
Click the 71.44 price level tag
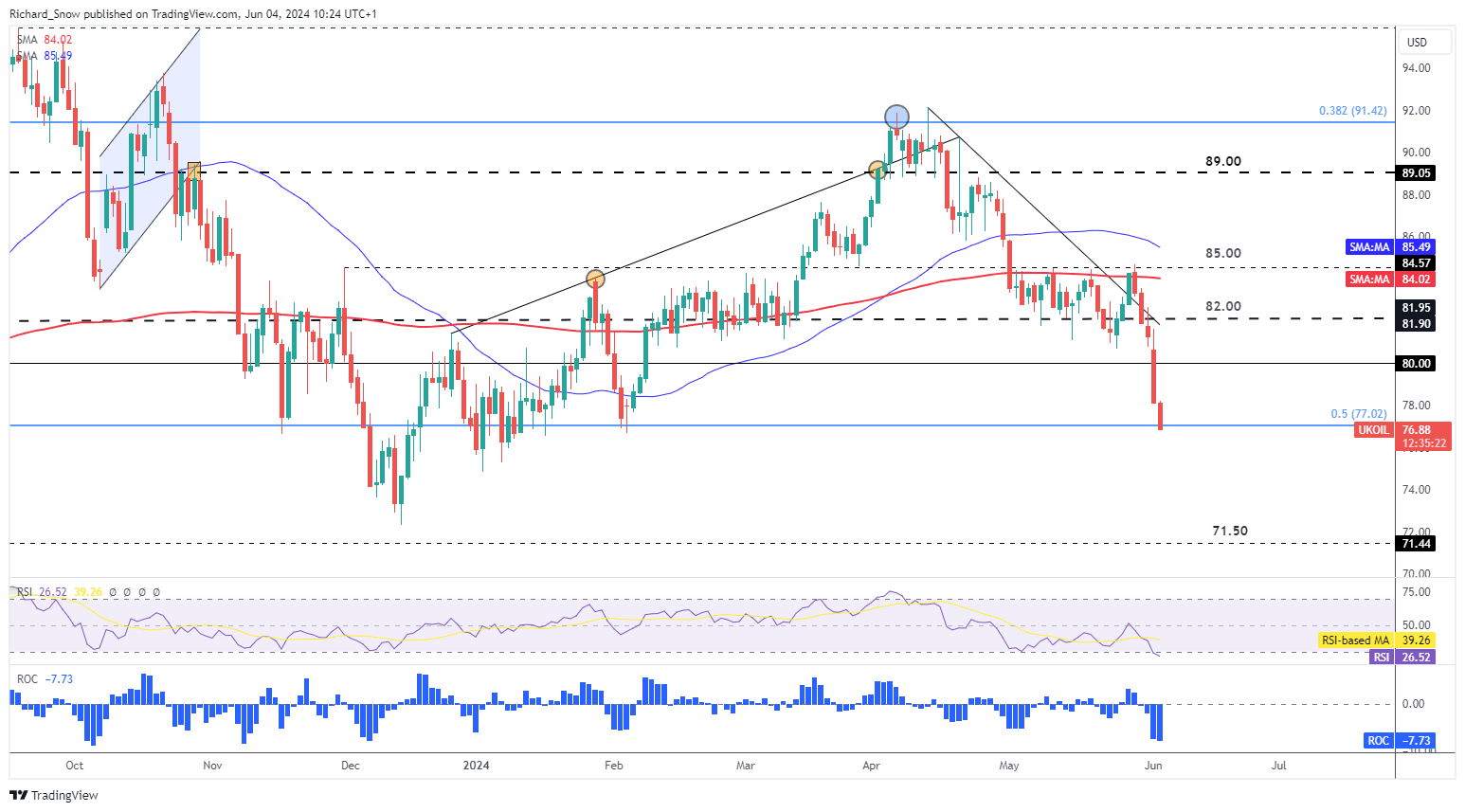[x=1416, y=543]
